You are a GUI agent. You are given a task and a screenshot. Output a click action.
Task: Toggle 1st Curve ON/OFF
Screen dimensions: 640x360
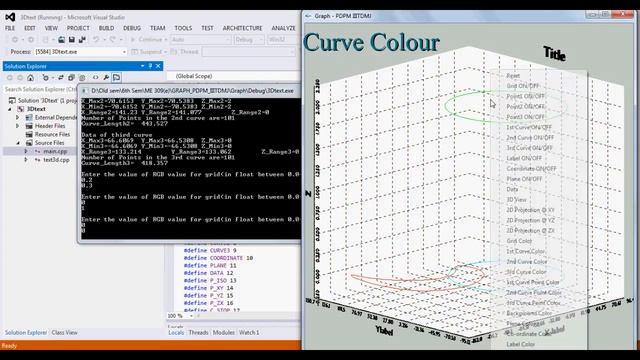click(x=529, y=127)
